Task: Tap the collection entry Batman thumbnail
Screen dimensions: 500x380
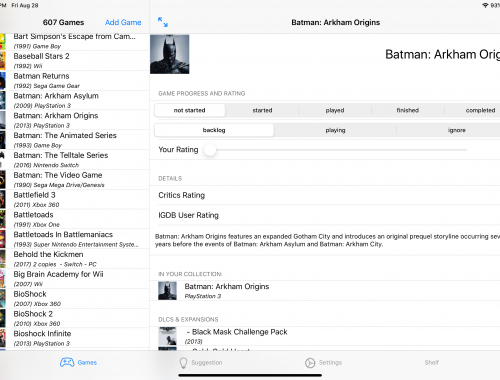Action: tap(167, 291)
